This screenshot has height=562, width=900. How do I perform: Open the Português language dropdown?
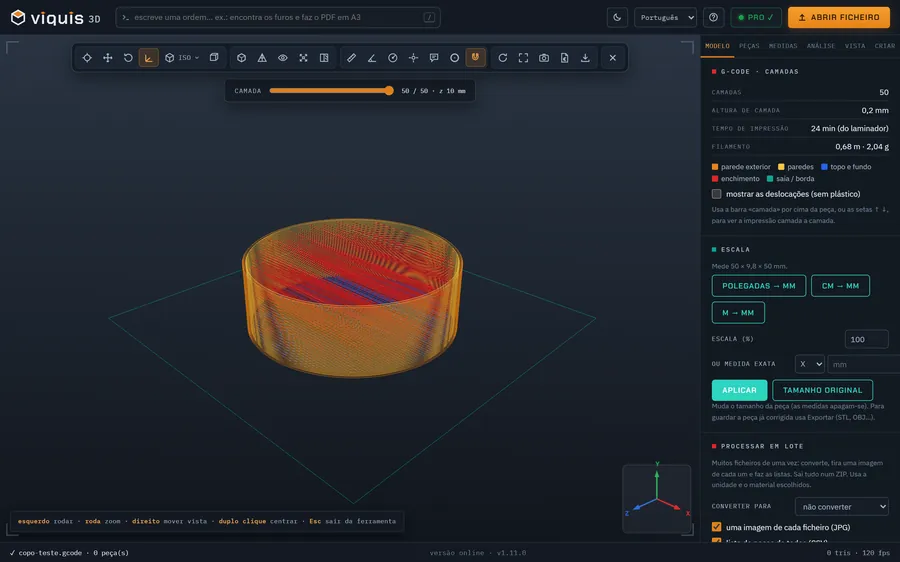click(665, 17)
